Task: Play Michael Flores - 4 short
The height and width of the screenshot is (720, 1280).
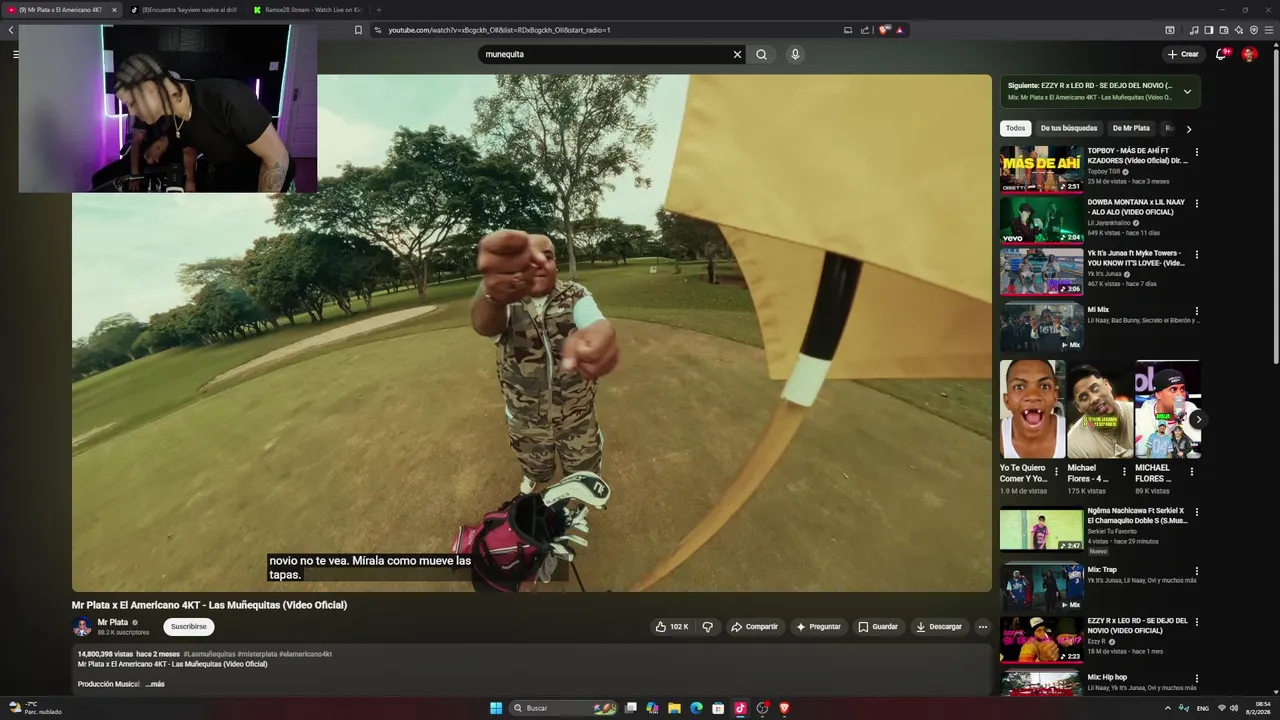Action: click(1099, 409)
